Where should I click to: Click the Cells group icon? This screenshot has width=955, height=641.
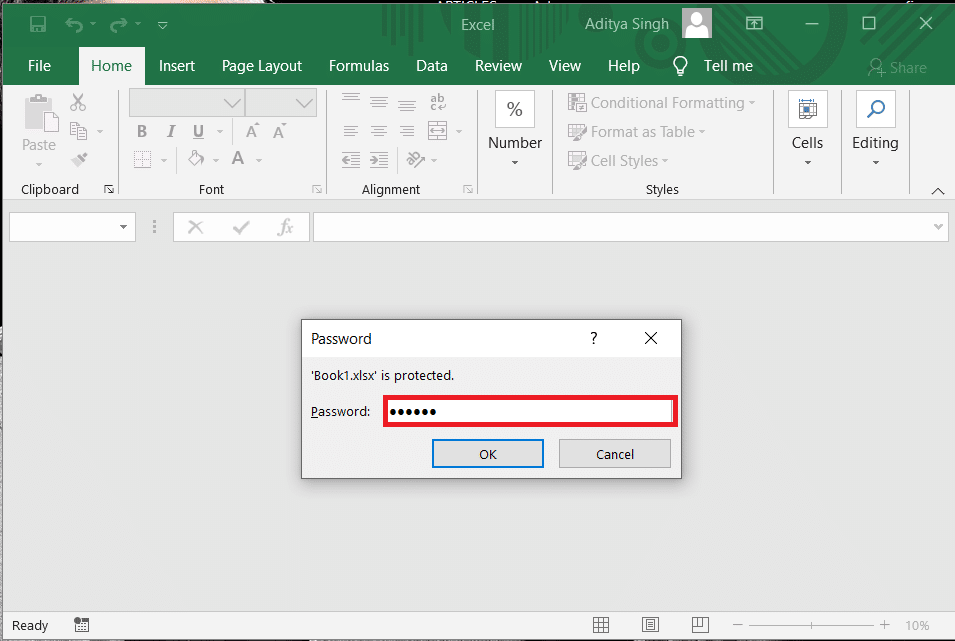click(x=807, y=108)
